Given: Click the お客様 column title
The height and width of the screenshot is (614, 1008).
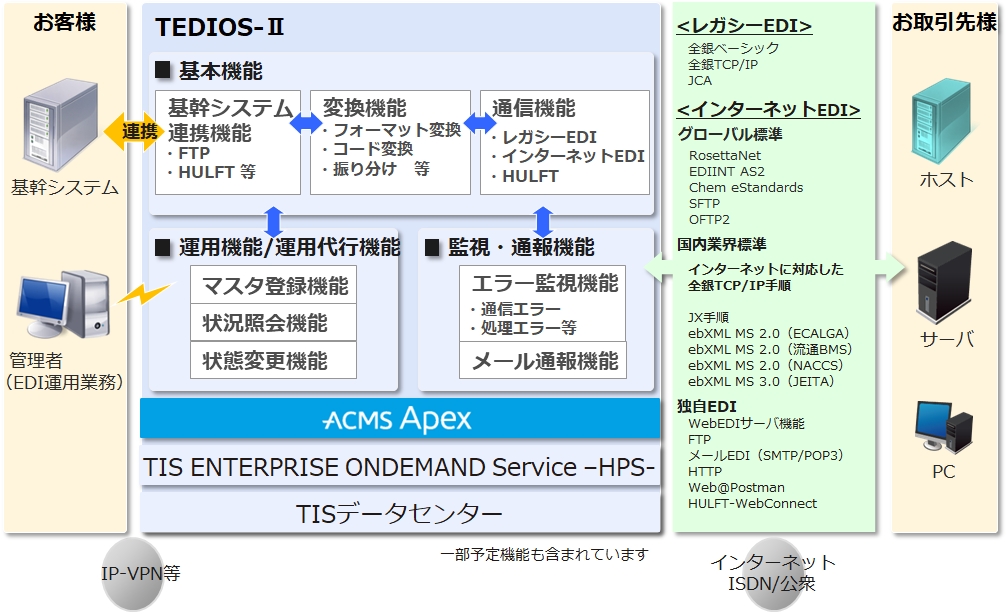Looking at the screenshot, I should (64, 22).
